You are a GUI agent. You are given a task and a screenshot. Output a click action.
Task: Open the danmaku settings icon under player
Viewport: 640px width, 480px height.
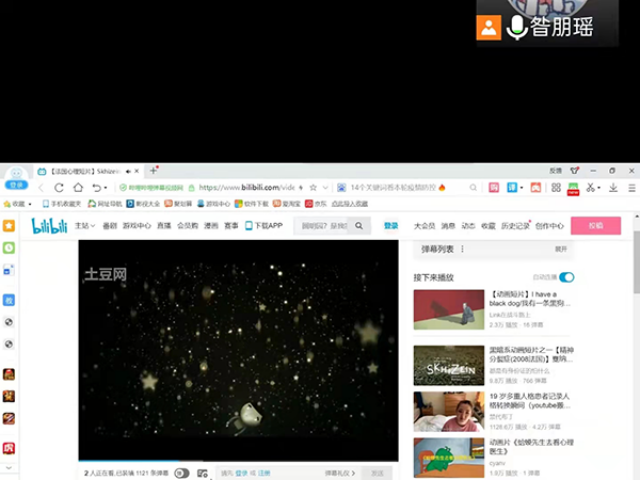click(x=202, y=473)
